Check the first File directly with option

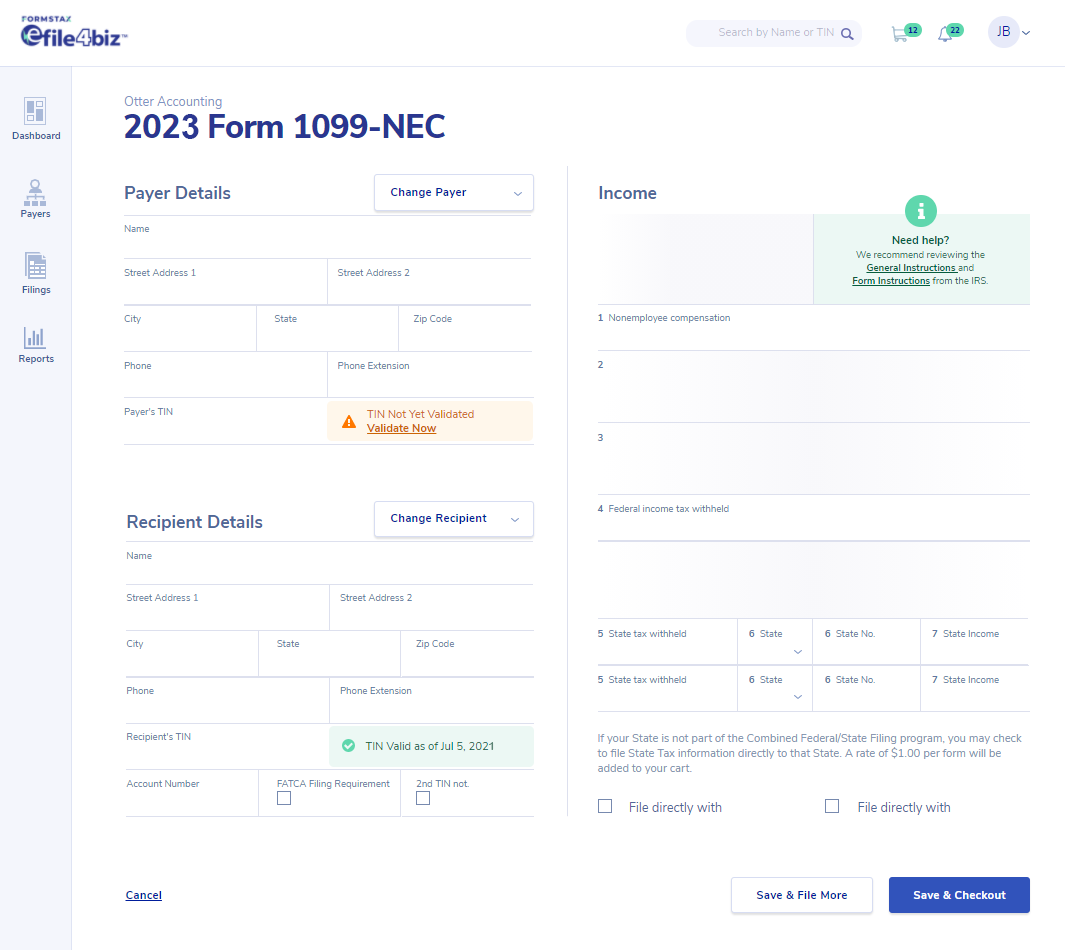(x=605, y=805)
